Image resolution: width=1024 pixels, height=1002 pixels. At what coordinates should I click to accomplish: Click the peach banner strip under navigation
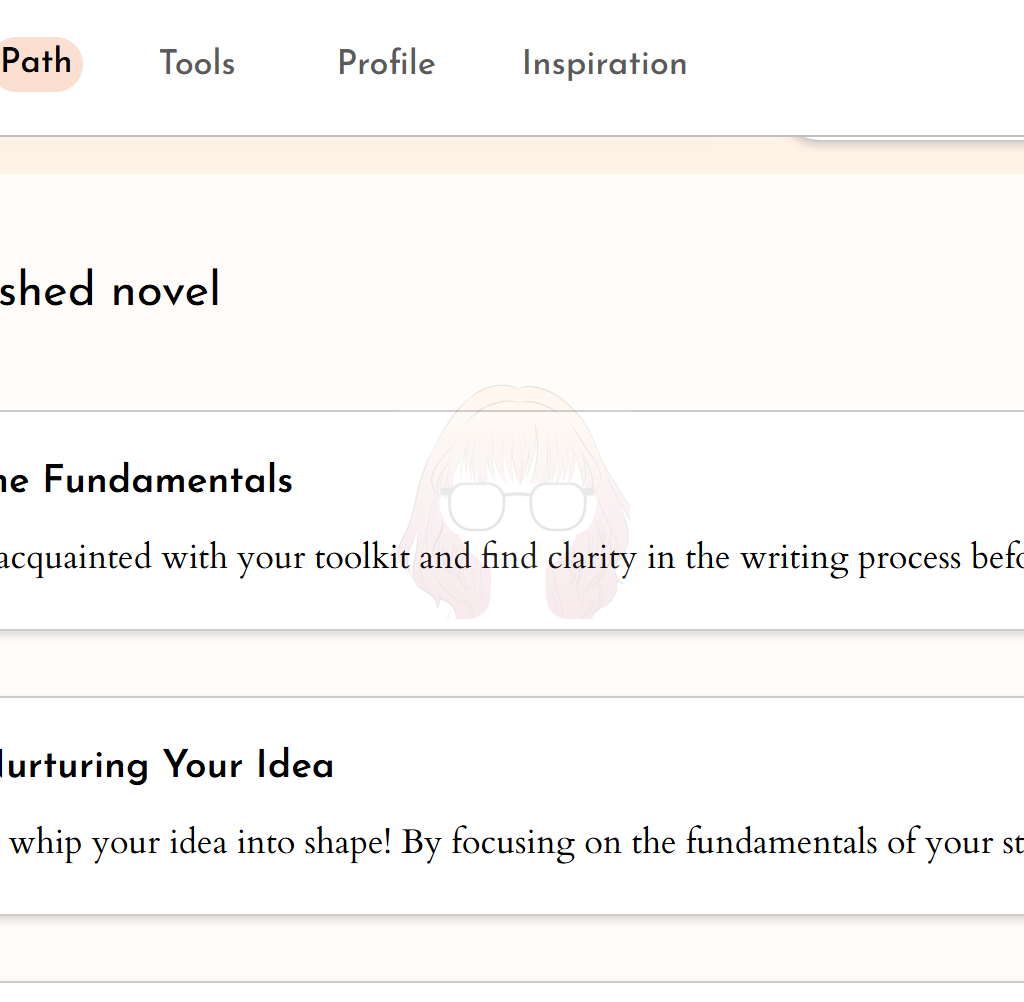pyautogui.click(x=512, y=156)
